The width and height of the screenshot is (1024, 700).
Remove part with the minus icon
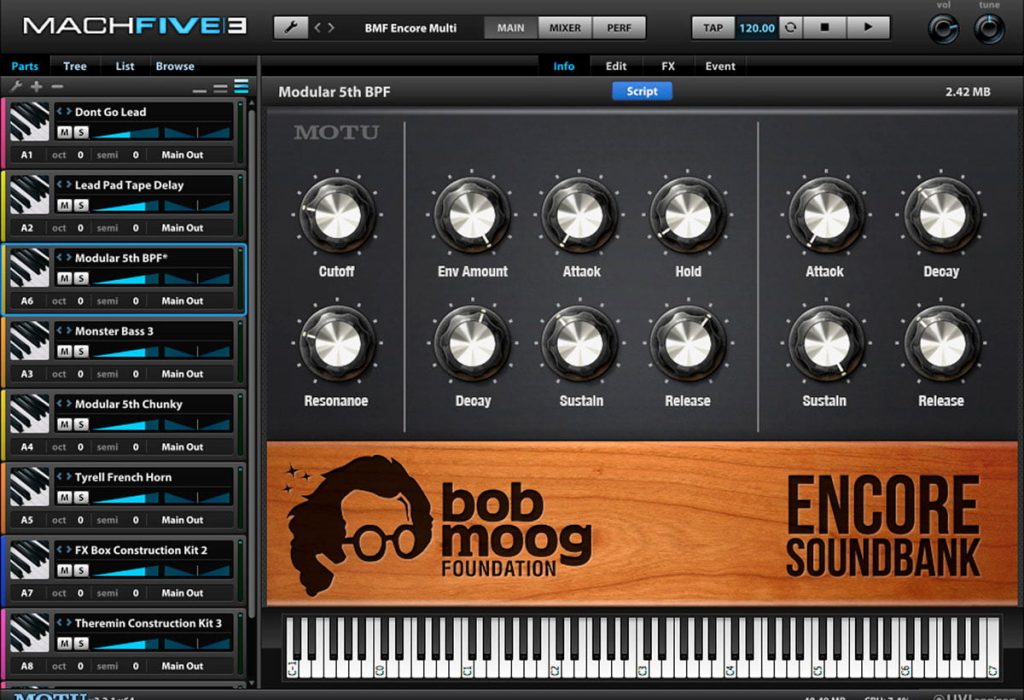tap(57, 86)
